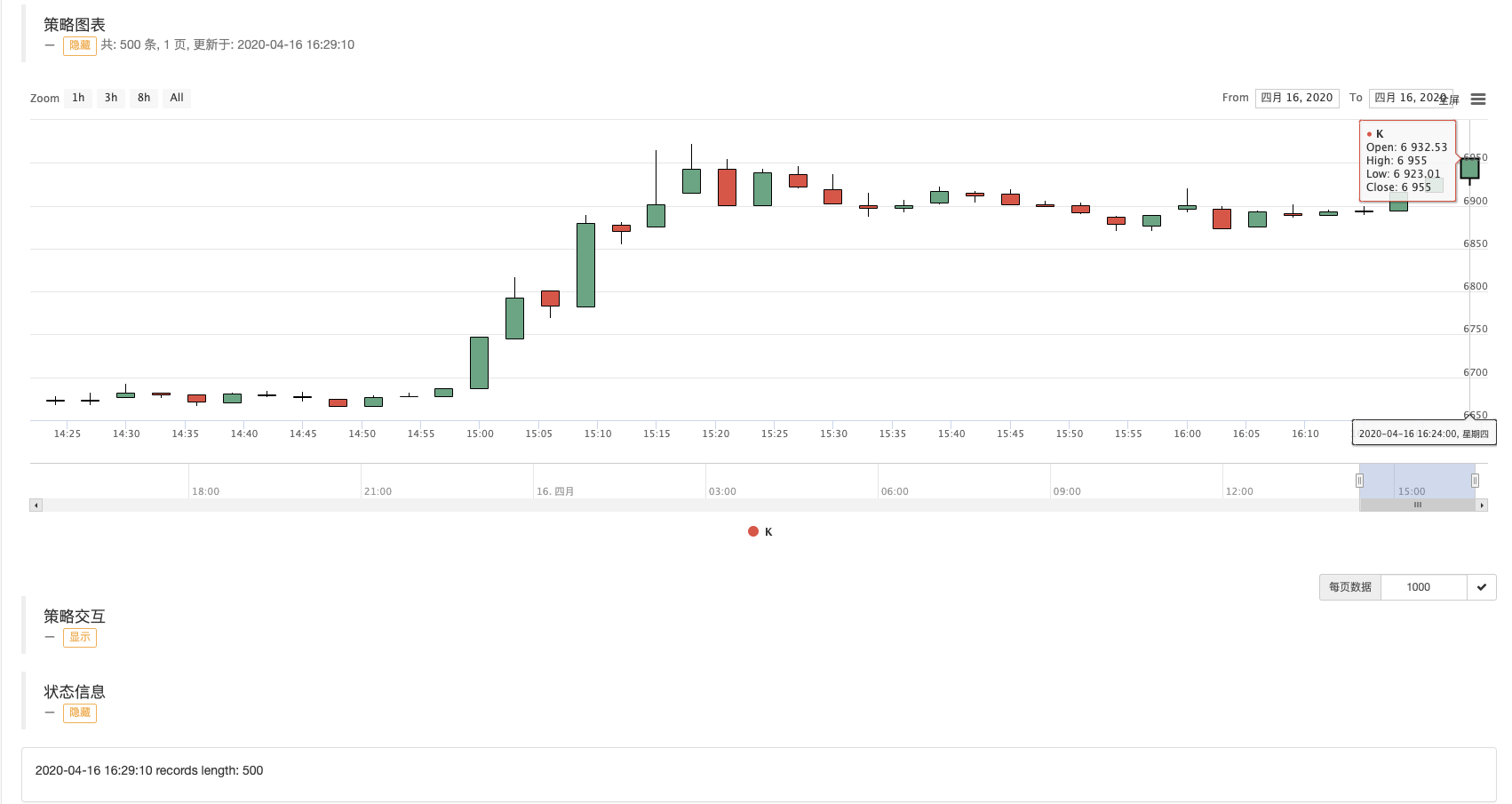
Task: Click the red K legend marker
Action: pyautogui.click(x=753, y=531)
